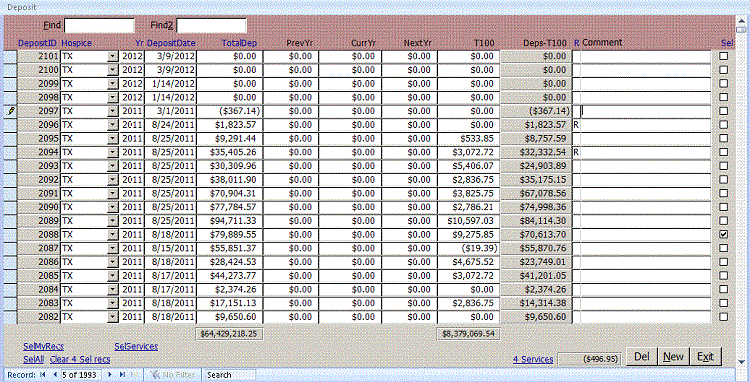Open Hospice dropdown for deposit 2101
The width and height of the screenshot is (750, 382).
(x=112, y=56)
